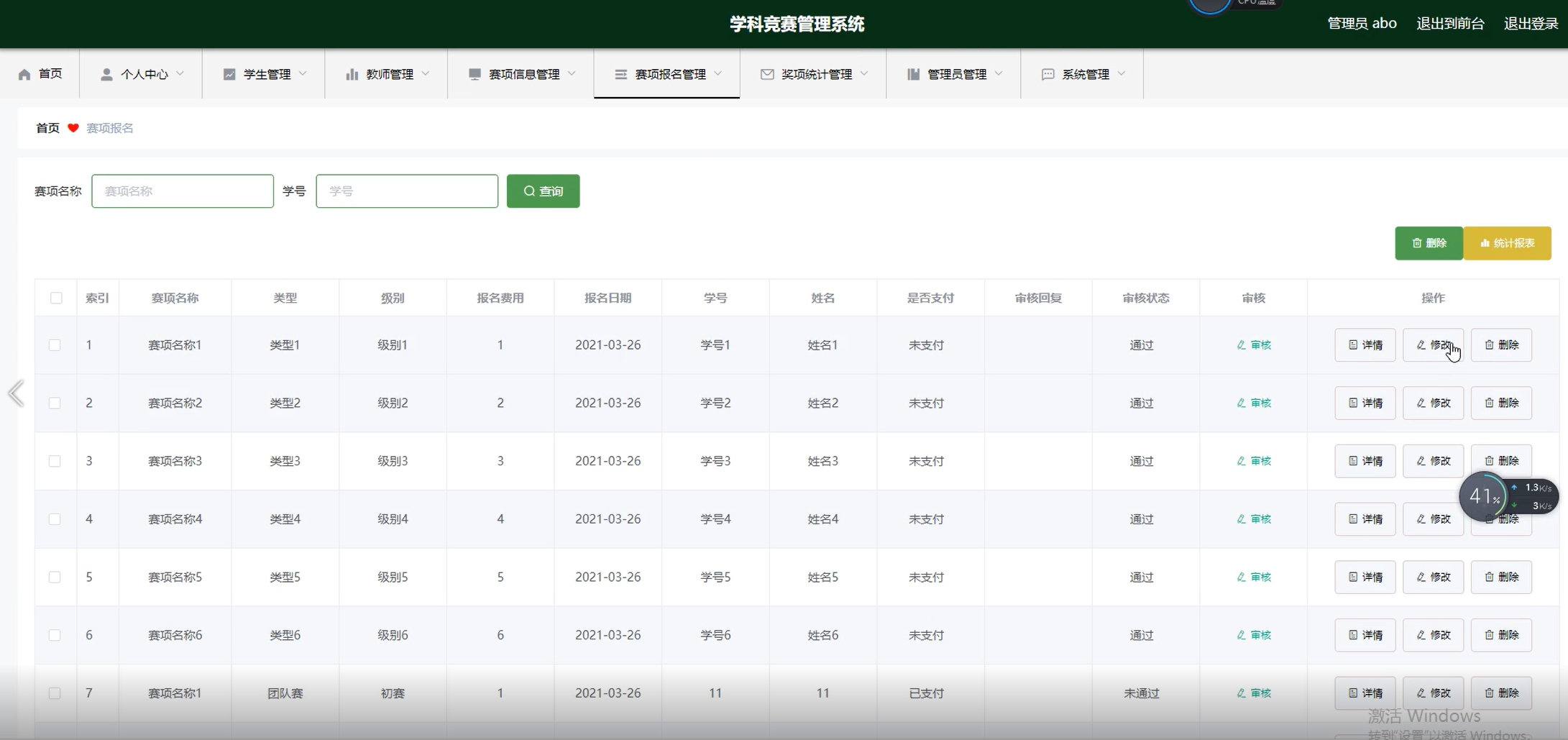This screenshot has height=740, width=1568.
Task: Click the 审核 pencil icon in row 1
Action: [x=1241, y=345]
